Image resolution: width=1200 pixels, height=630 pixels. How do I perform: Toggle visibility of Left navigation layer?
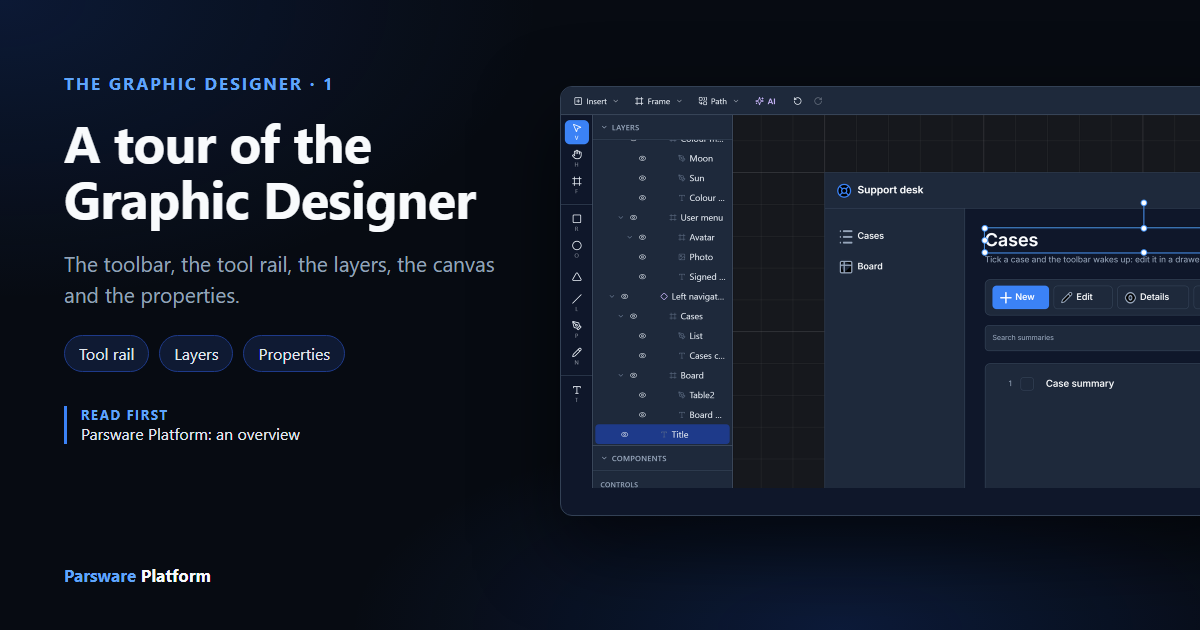(624, 297)
